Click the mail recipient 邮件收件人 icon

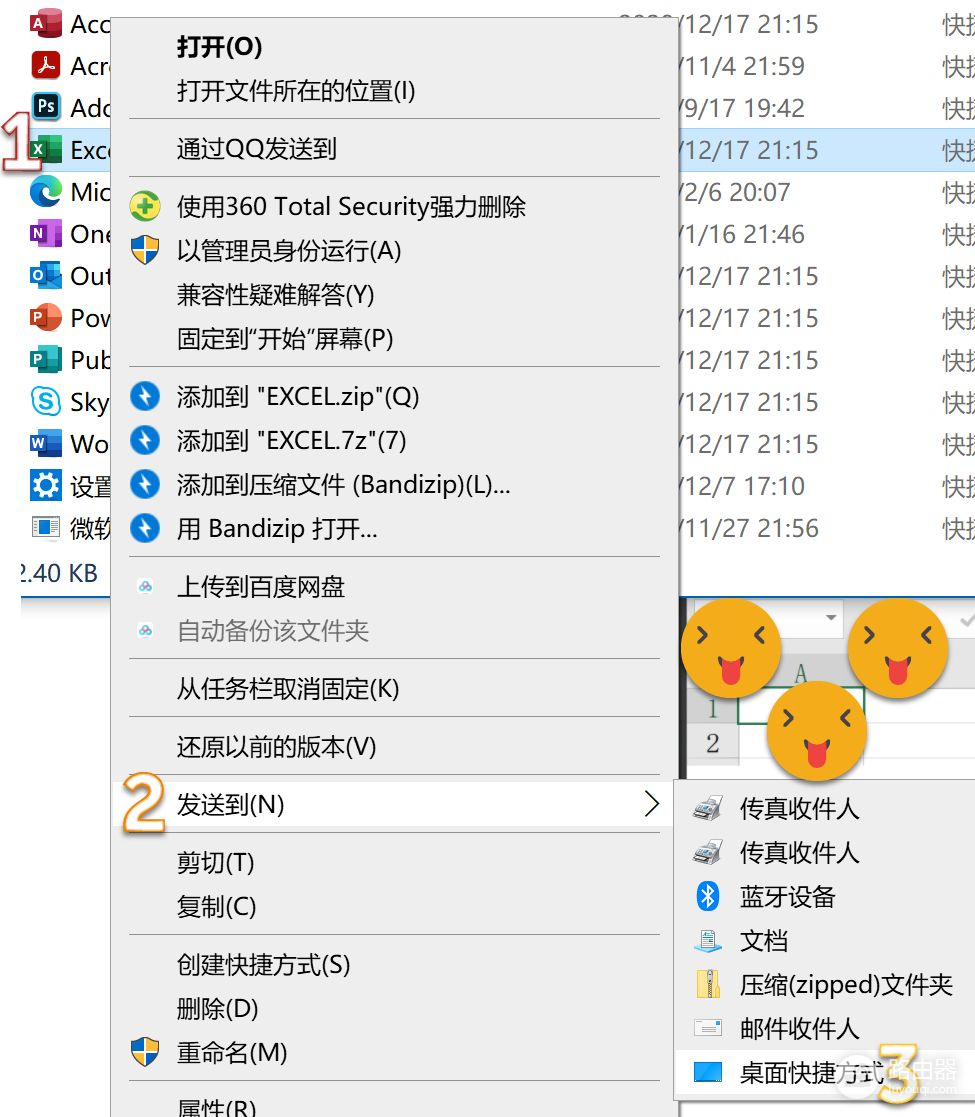[x=708, y=1028]
